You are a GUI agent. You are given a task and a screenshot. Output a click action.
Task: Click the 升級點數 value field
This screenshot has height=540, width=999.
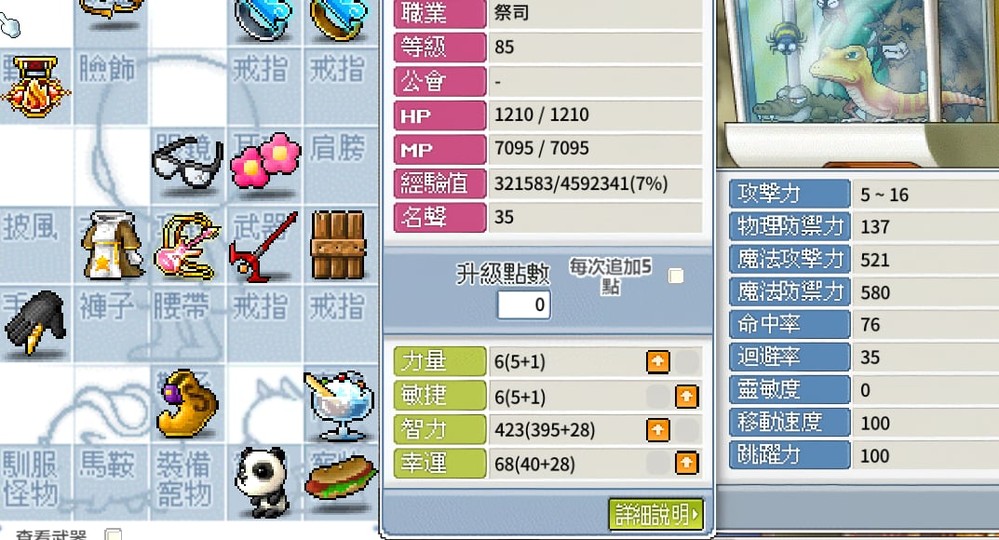pos(524,304)
